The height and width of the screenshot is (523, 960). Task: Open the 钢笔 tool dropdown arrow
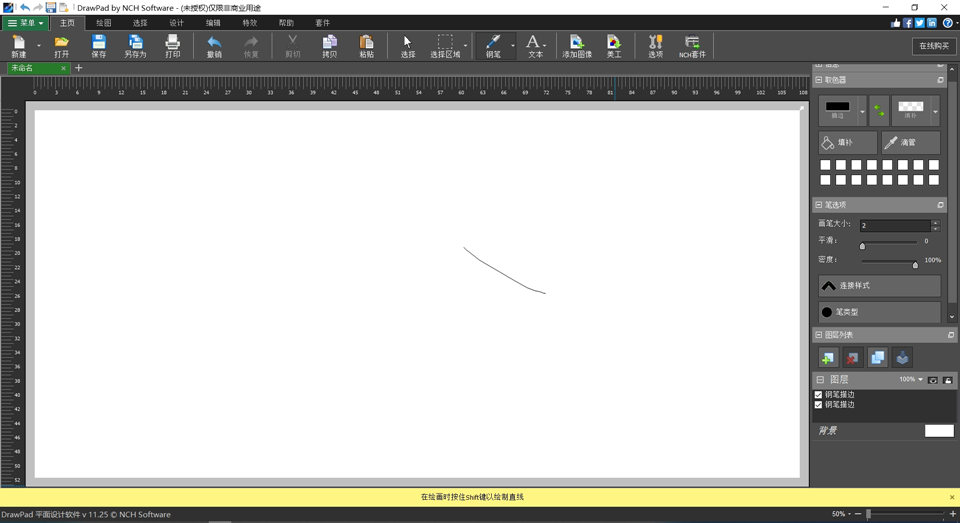click(512, 46)
